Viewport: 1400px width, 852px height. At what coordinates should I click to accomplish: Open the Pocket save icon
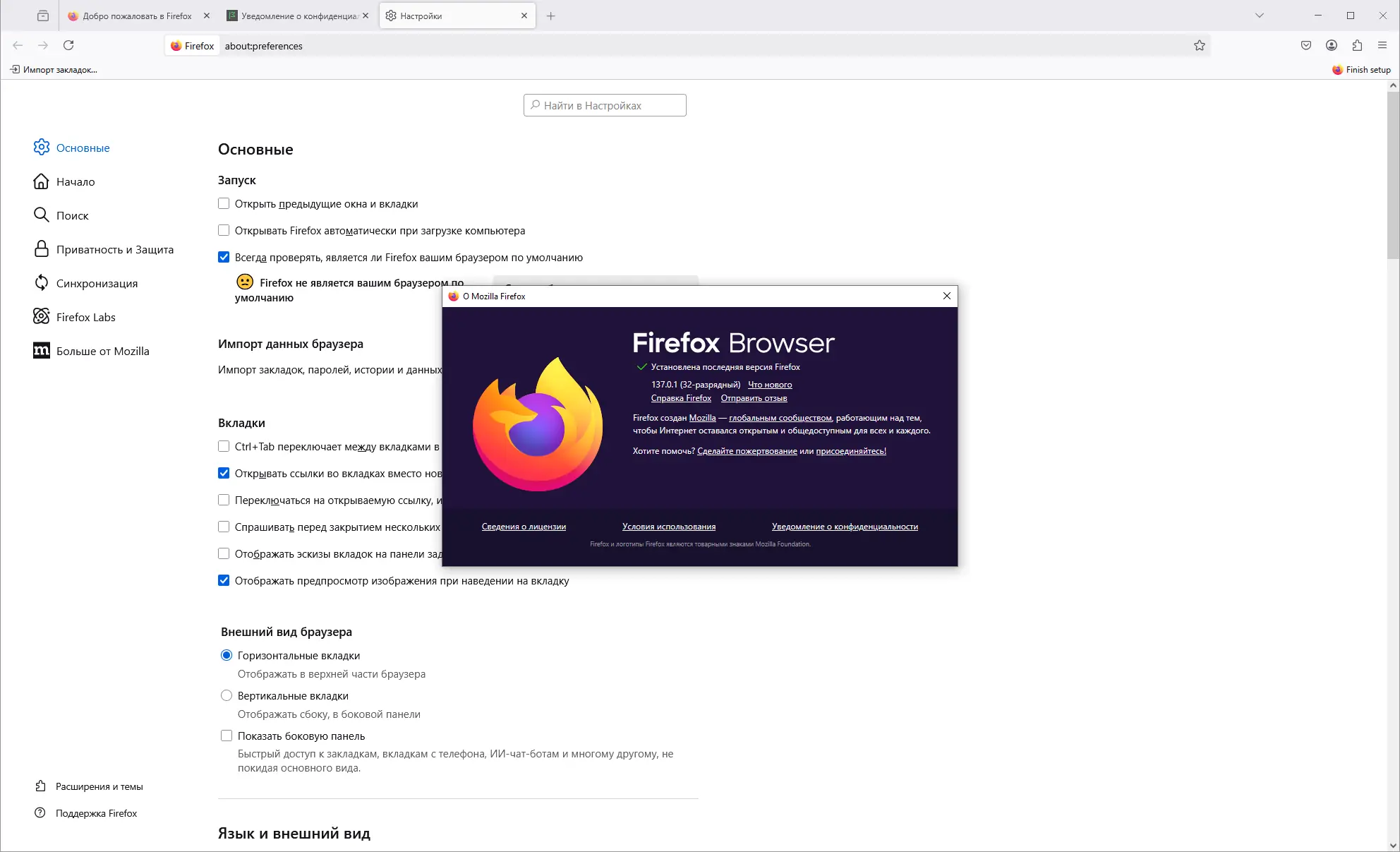(1306, 45)
